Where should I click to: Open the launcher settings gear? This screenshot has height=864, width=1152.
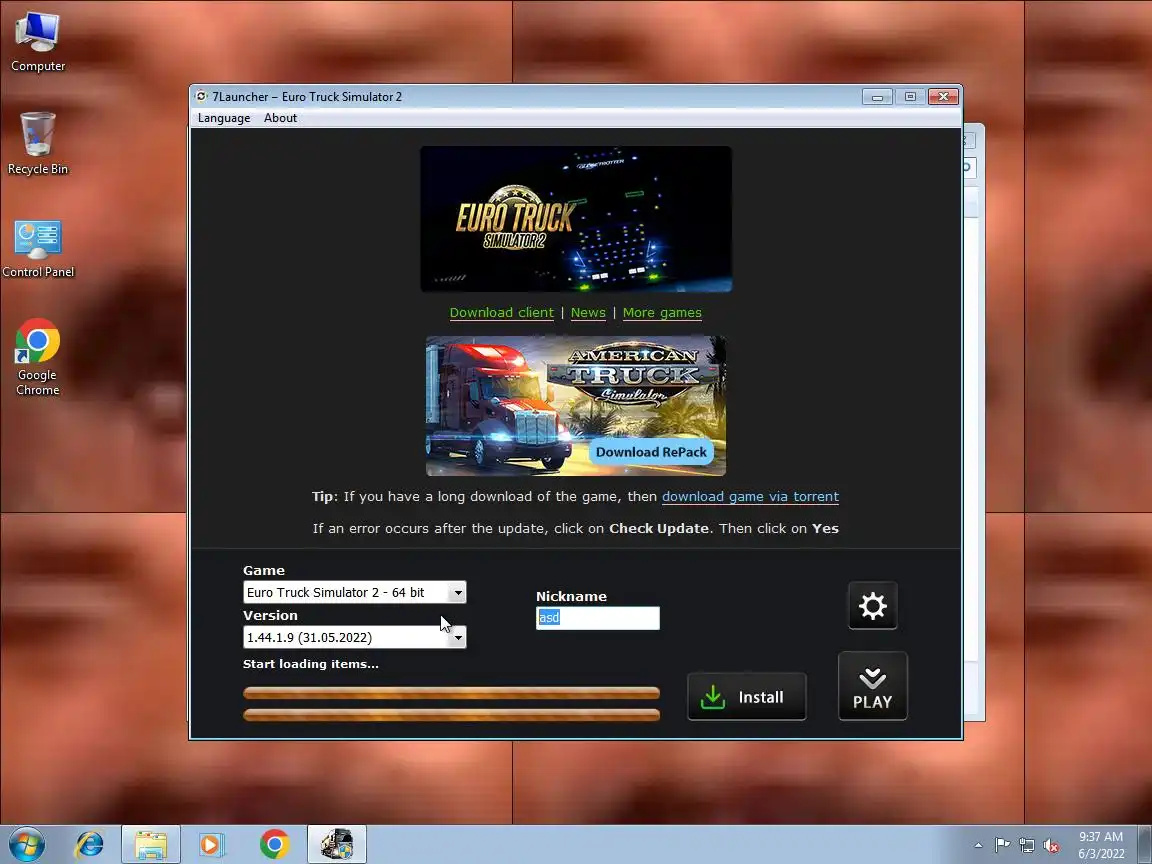[x=872, y=606]
